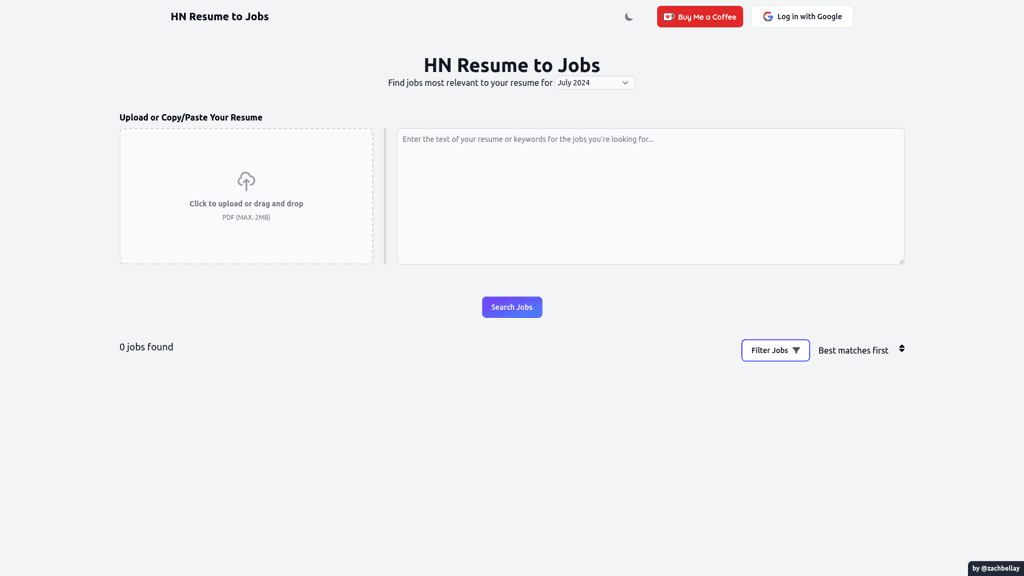The width and height of the screenshot is (1024, 576).
Task: Click the upload arrow icon in the drop zone
Action: [246, 181]
